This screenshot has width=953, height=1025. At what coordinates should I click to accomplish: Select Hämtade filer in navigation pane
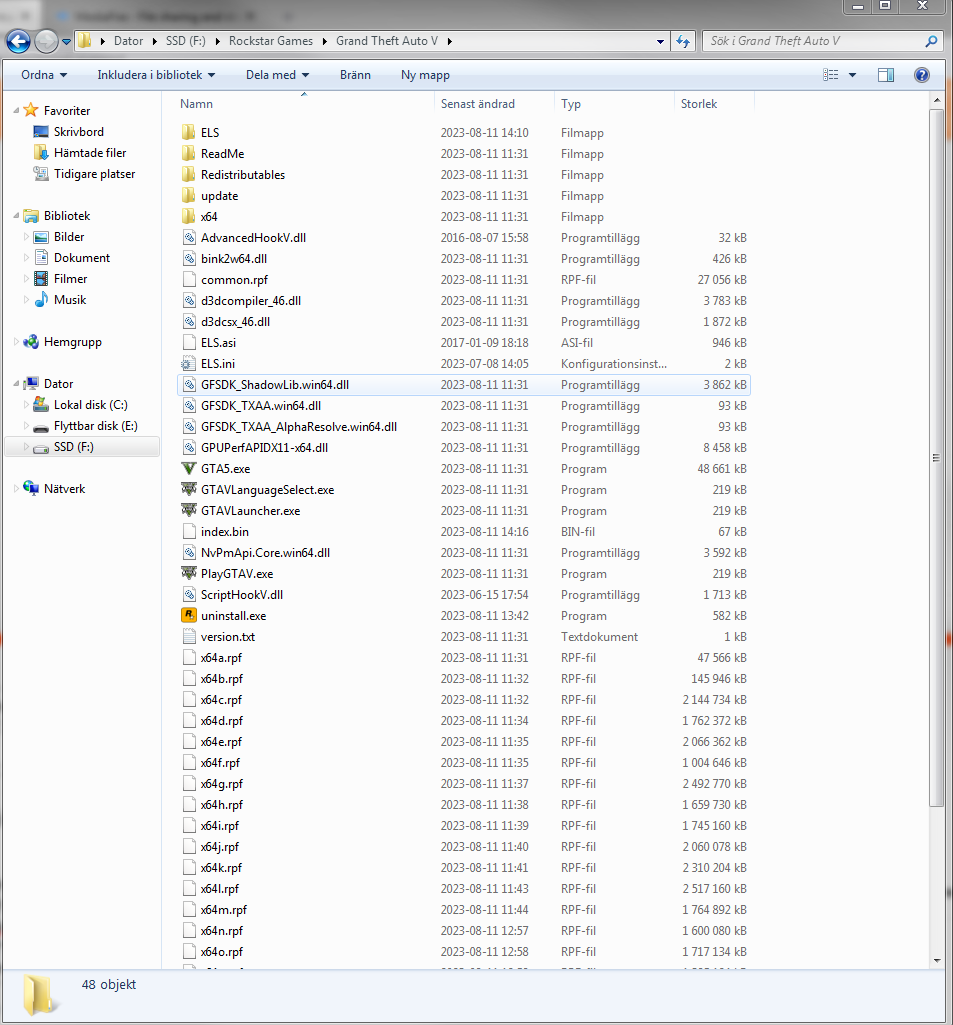(90, 152)
